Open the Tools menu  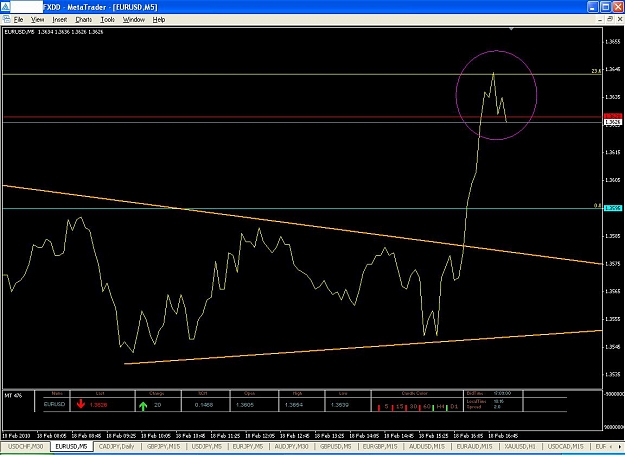(x=107, y=20)
